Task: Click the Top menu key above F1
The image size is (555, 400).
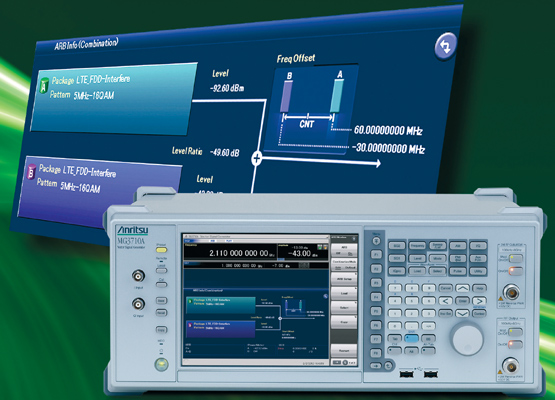Action: (x=376, y=241)
